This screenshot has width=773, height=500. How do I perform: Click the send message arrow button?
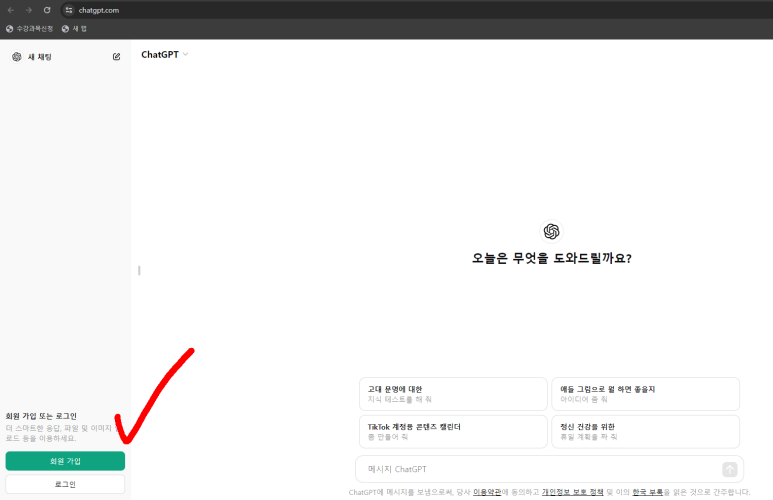coord(730,469)
